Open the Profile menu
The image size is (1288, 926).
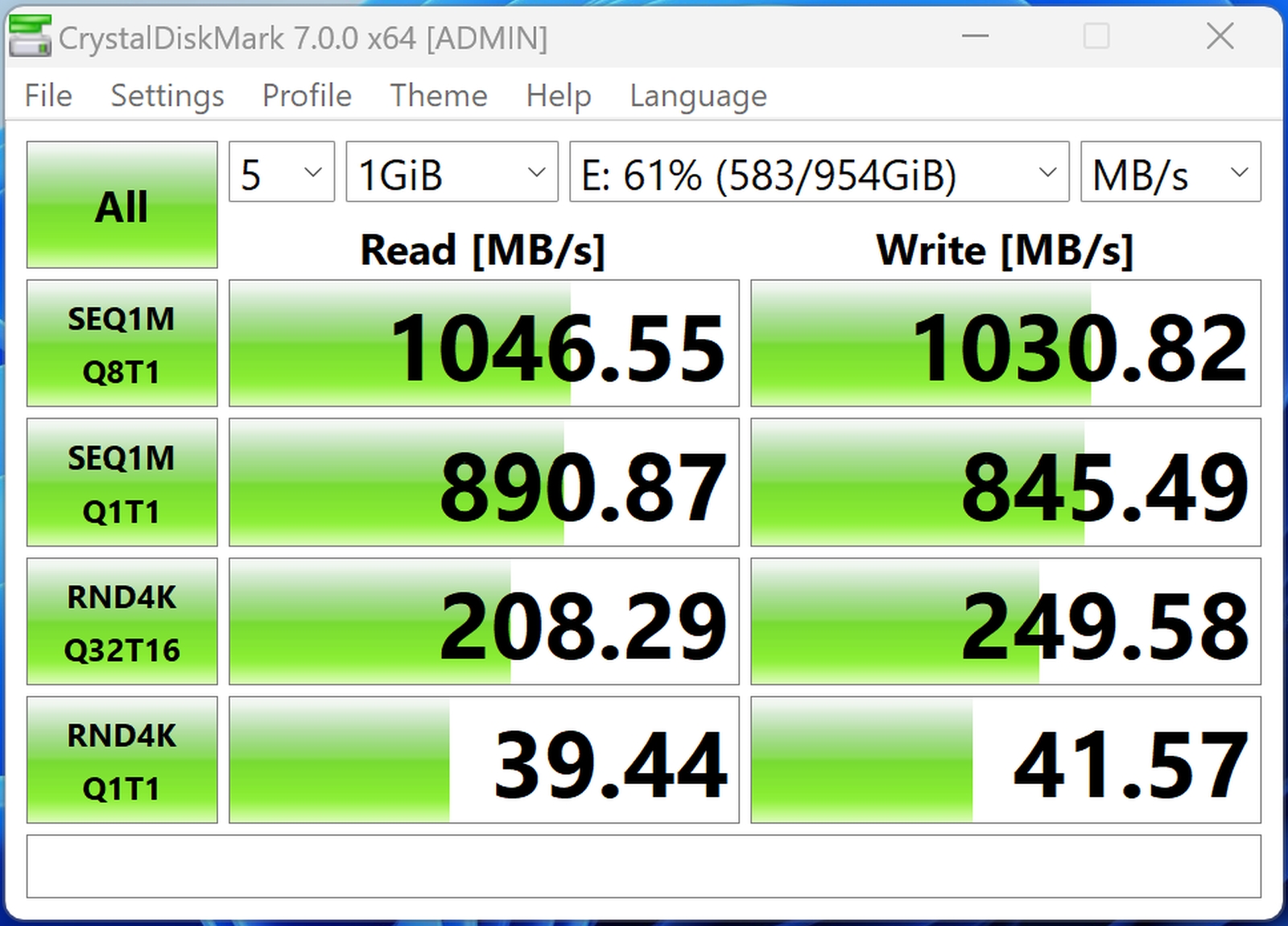(307, 96)
